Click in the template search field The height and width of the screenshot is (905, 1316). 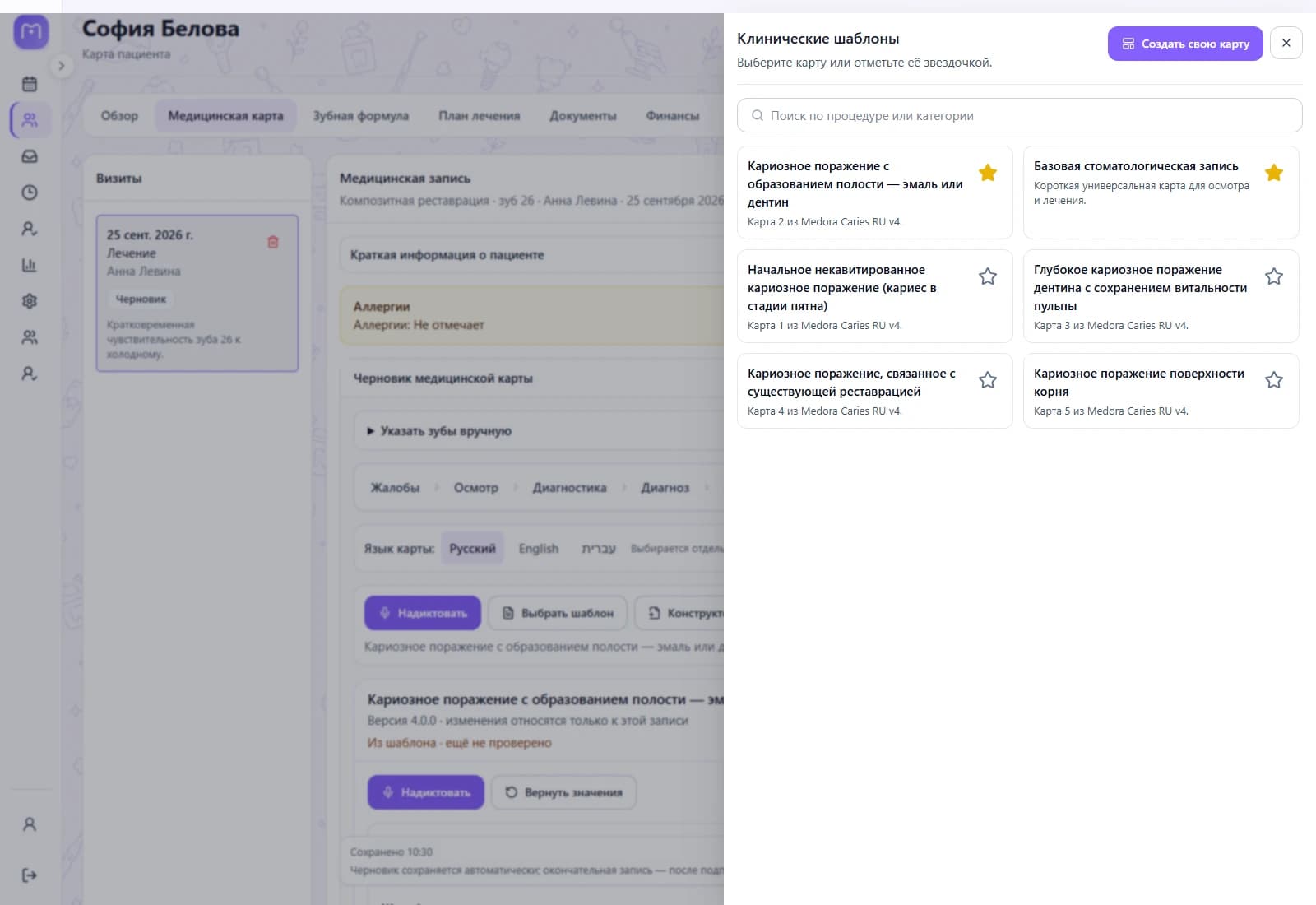pyautogui.click(x=1020, y=116)
